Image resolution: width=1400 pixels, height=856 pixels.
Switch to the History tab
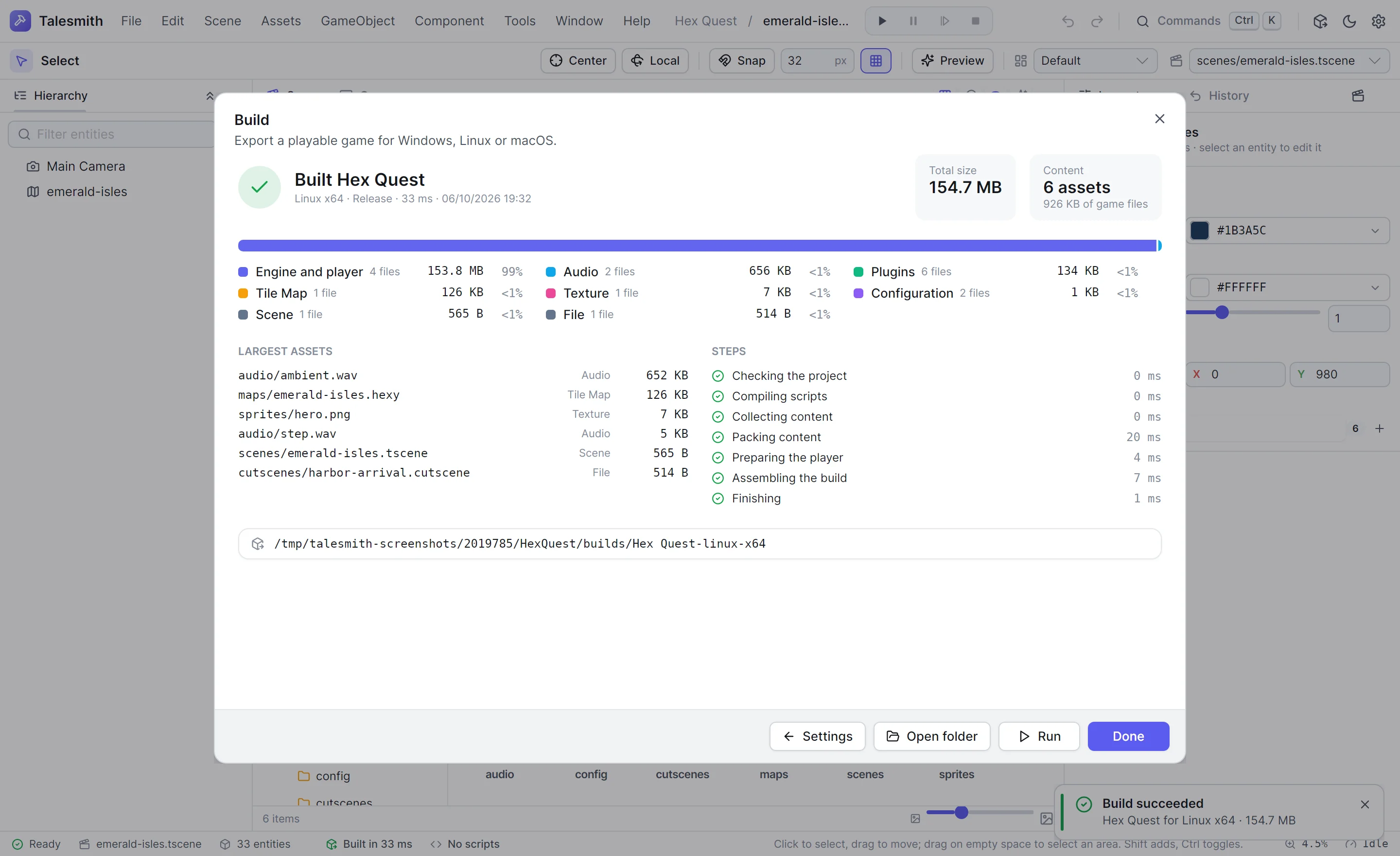click(1219, 95)
